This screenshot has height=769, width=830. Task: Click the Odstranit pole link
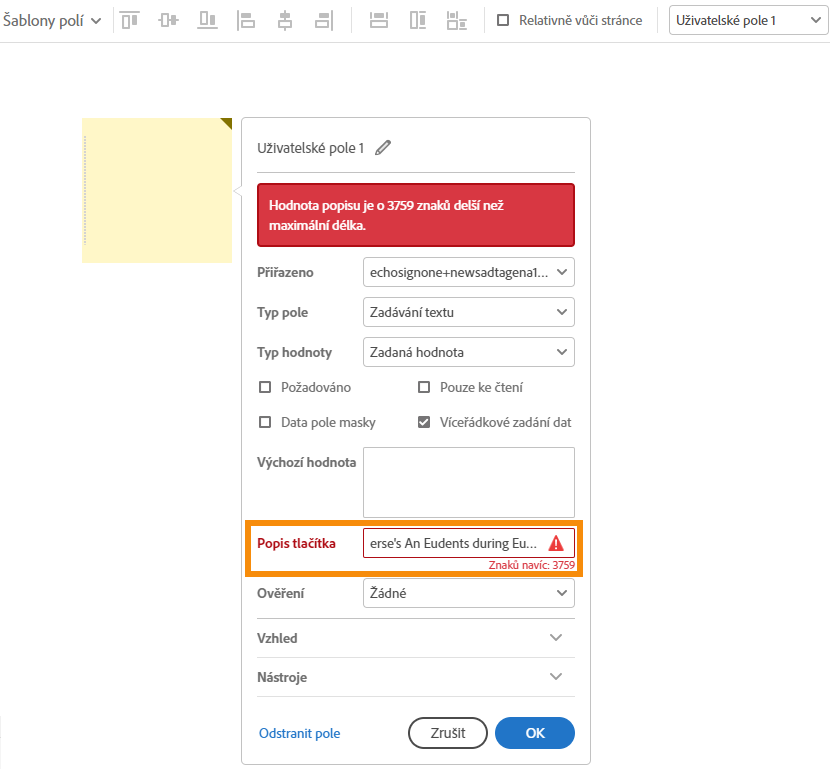[x=300, y=733]
